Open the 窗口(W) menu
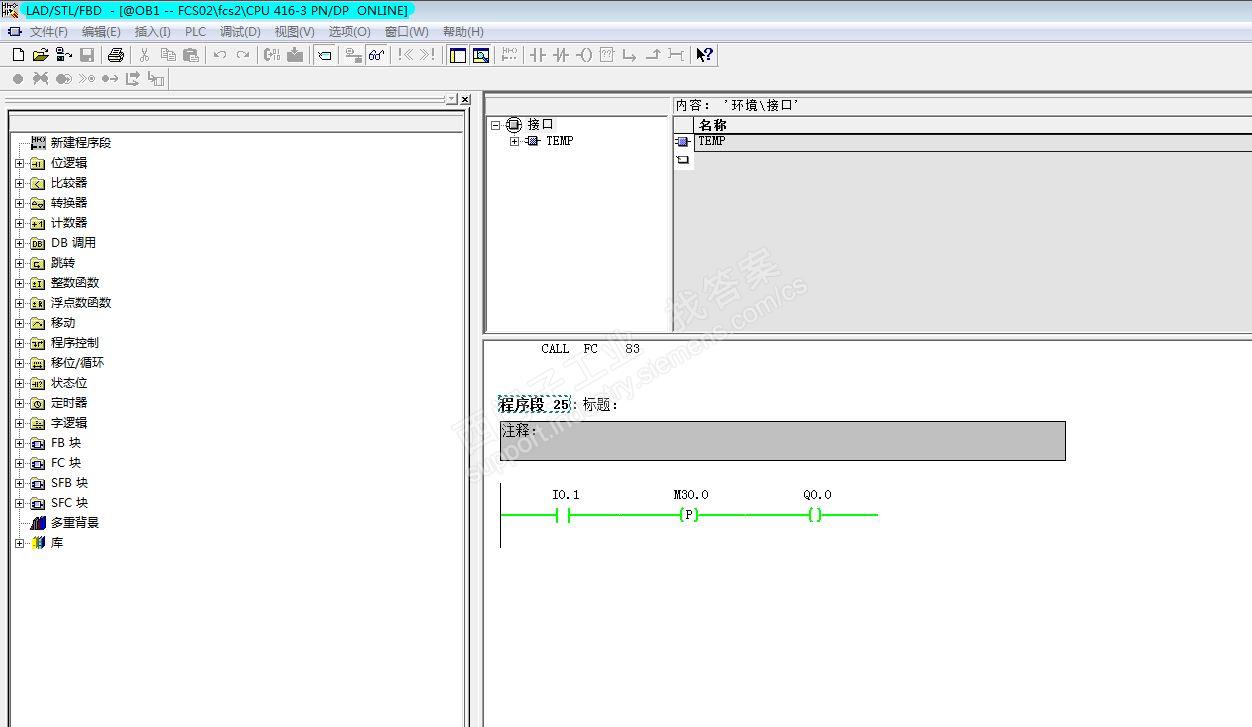1252x727 pixels. (x=406, y=32)
